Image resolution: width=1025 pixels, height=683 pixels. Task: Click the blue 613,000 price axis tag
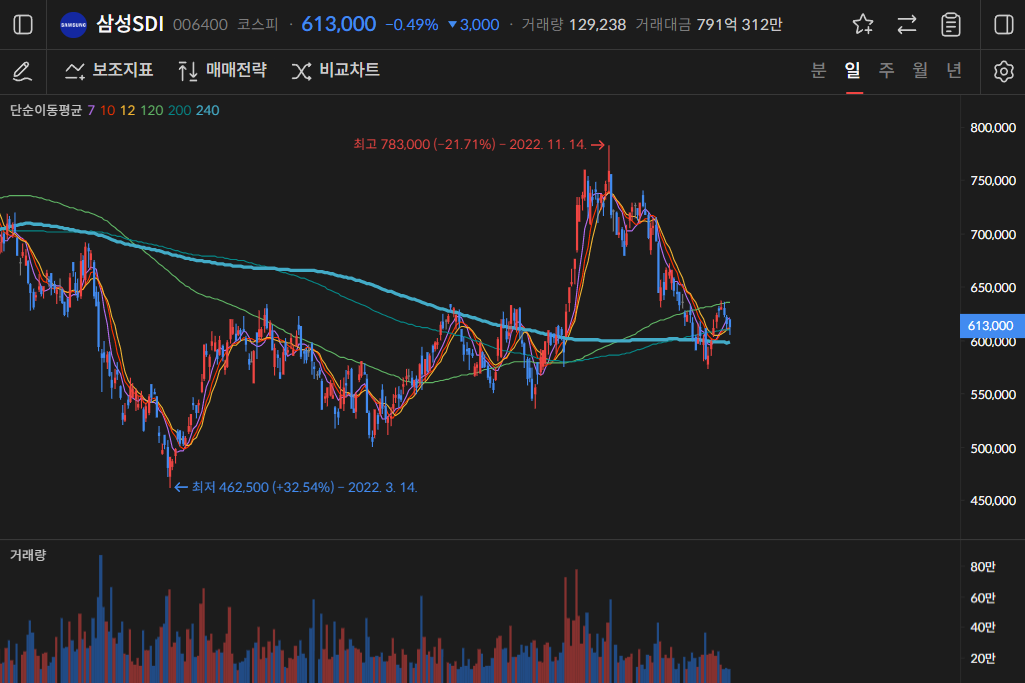click(x=992, y=325)
